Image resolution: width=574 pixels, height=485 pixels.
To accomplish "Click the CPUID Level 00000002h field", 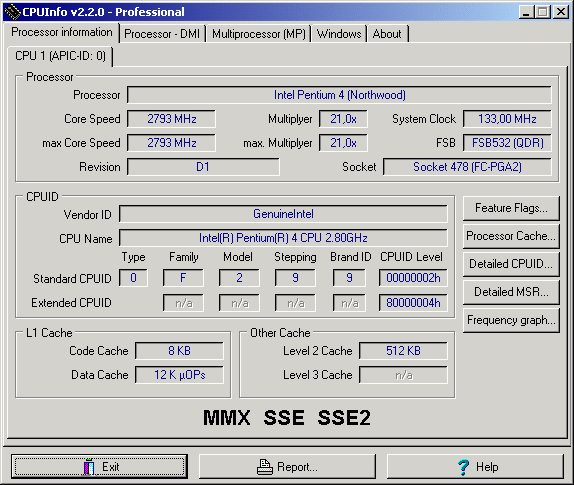I will (413, 278).
